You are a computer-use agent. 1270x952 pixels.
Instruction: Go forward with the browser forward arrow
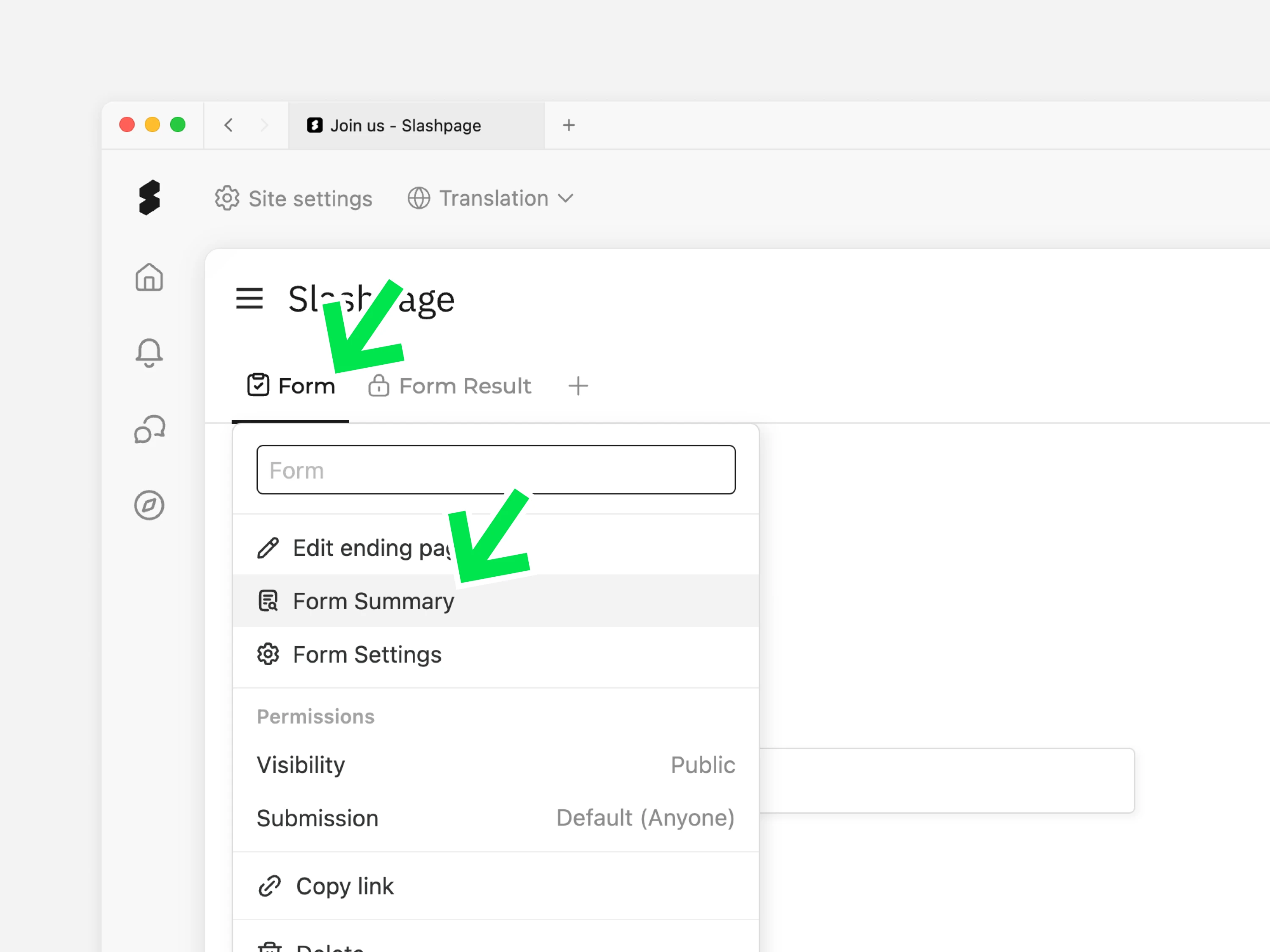(x=264, y=125)
